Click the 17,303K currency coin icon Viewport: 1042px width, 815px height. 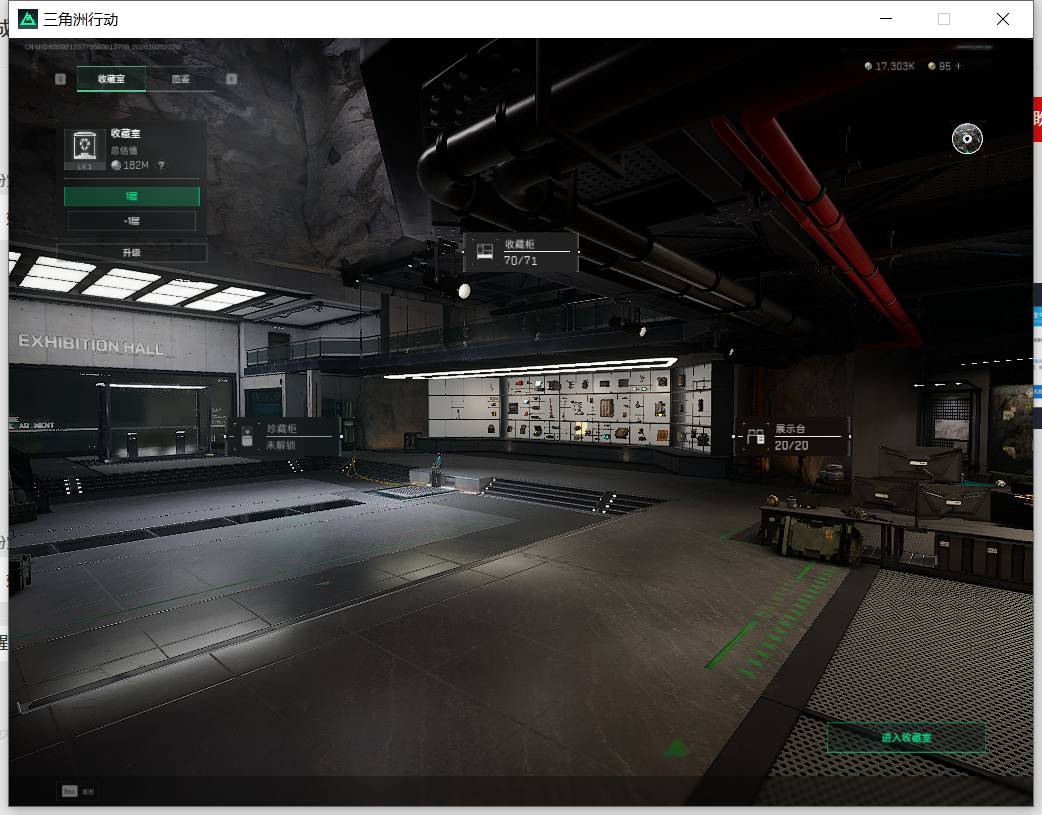(868, 66)
